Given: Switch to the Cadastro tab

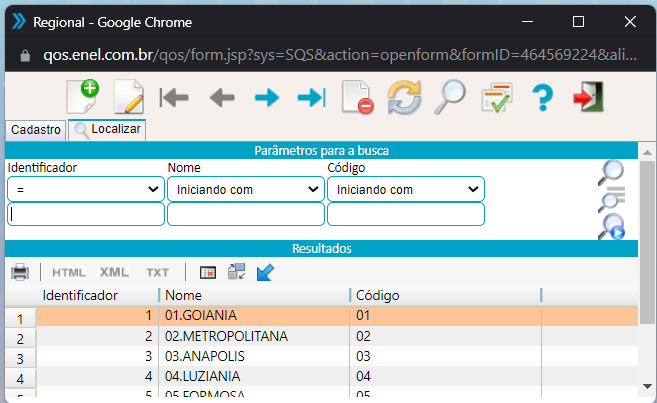Looking at the screenshot, I should pos(36,129).
